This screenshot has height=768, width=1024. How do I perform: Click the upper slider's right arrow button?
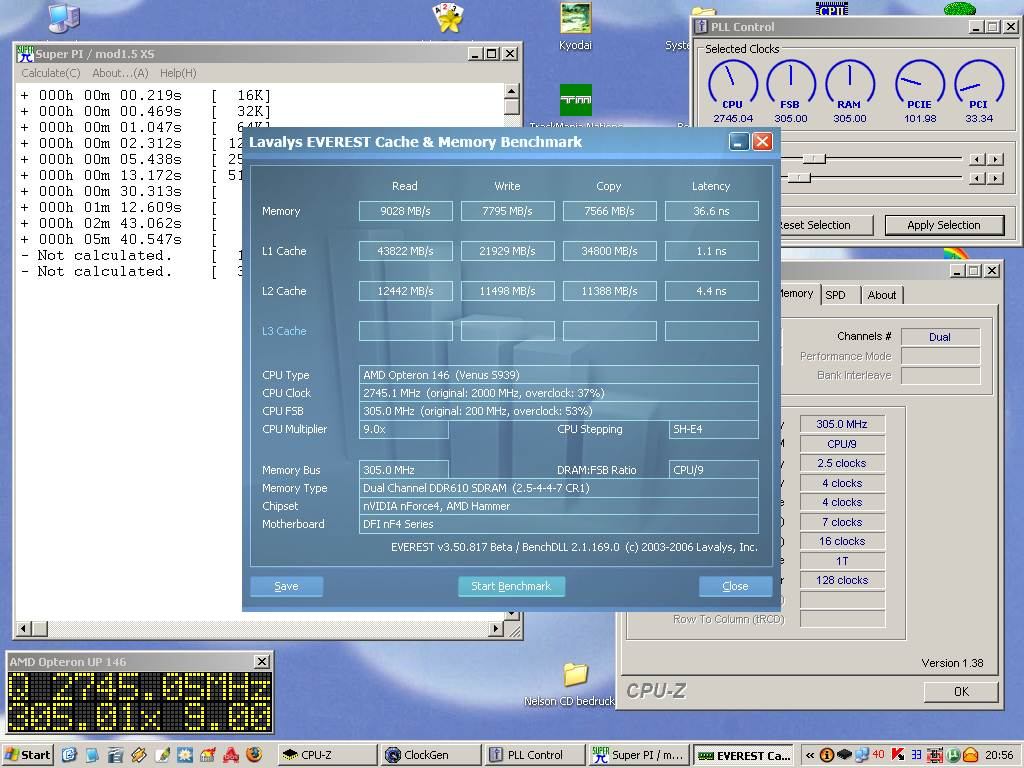(995, 159)
